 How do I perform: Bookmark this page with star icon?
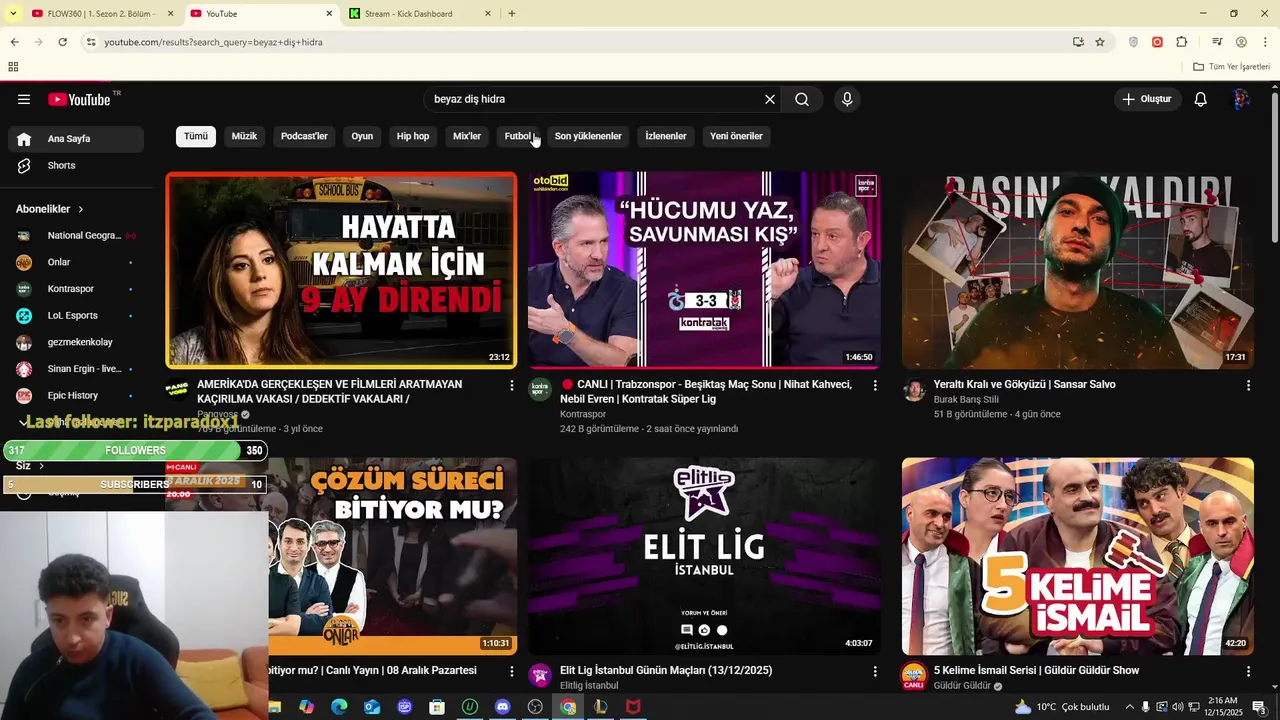click(1100, 42)
